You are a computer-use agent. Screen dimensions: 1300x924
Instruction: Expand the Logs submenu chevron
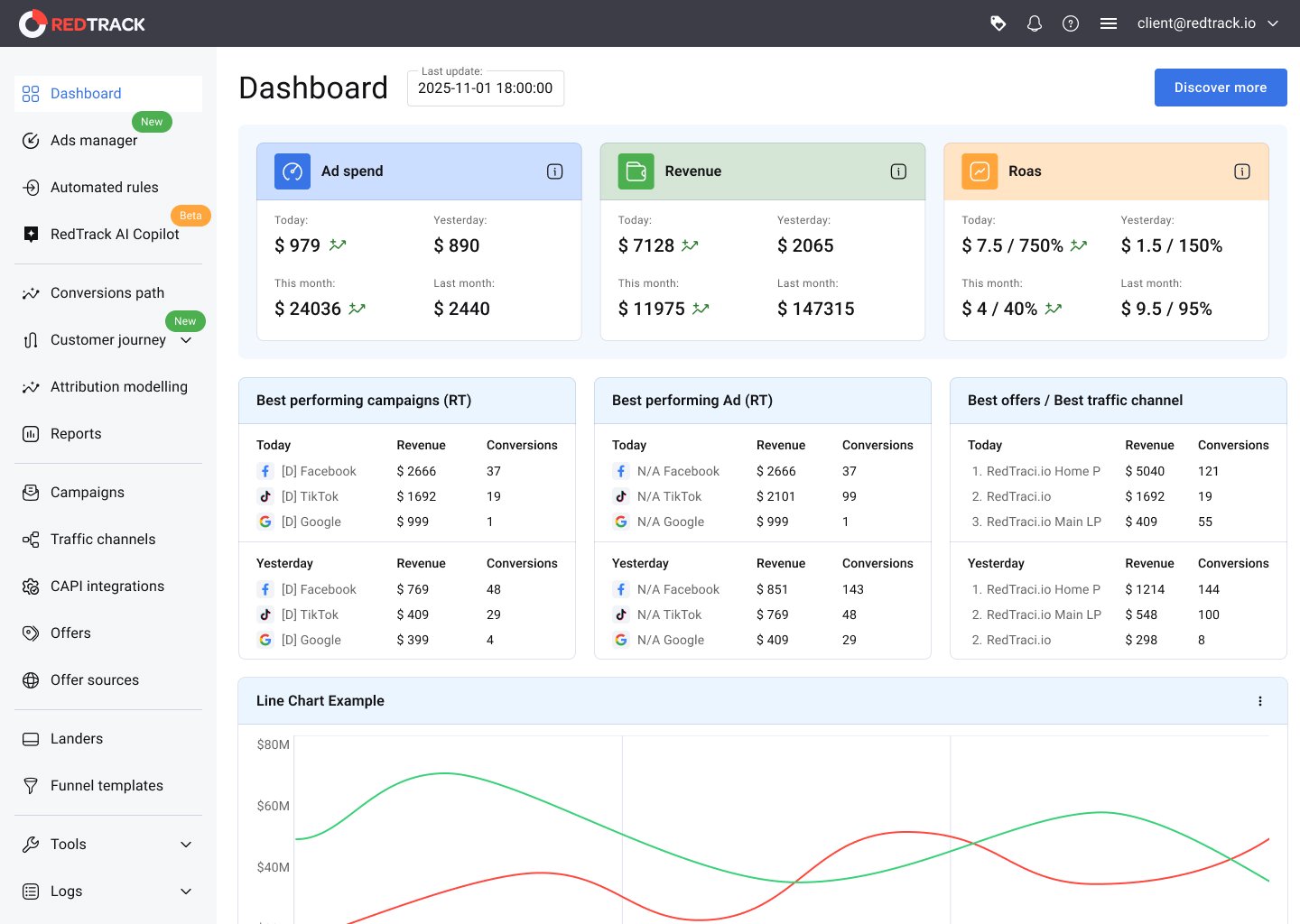point(186,892)
